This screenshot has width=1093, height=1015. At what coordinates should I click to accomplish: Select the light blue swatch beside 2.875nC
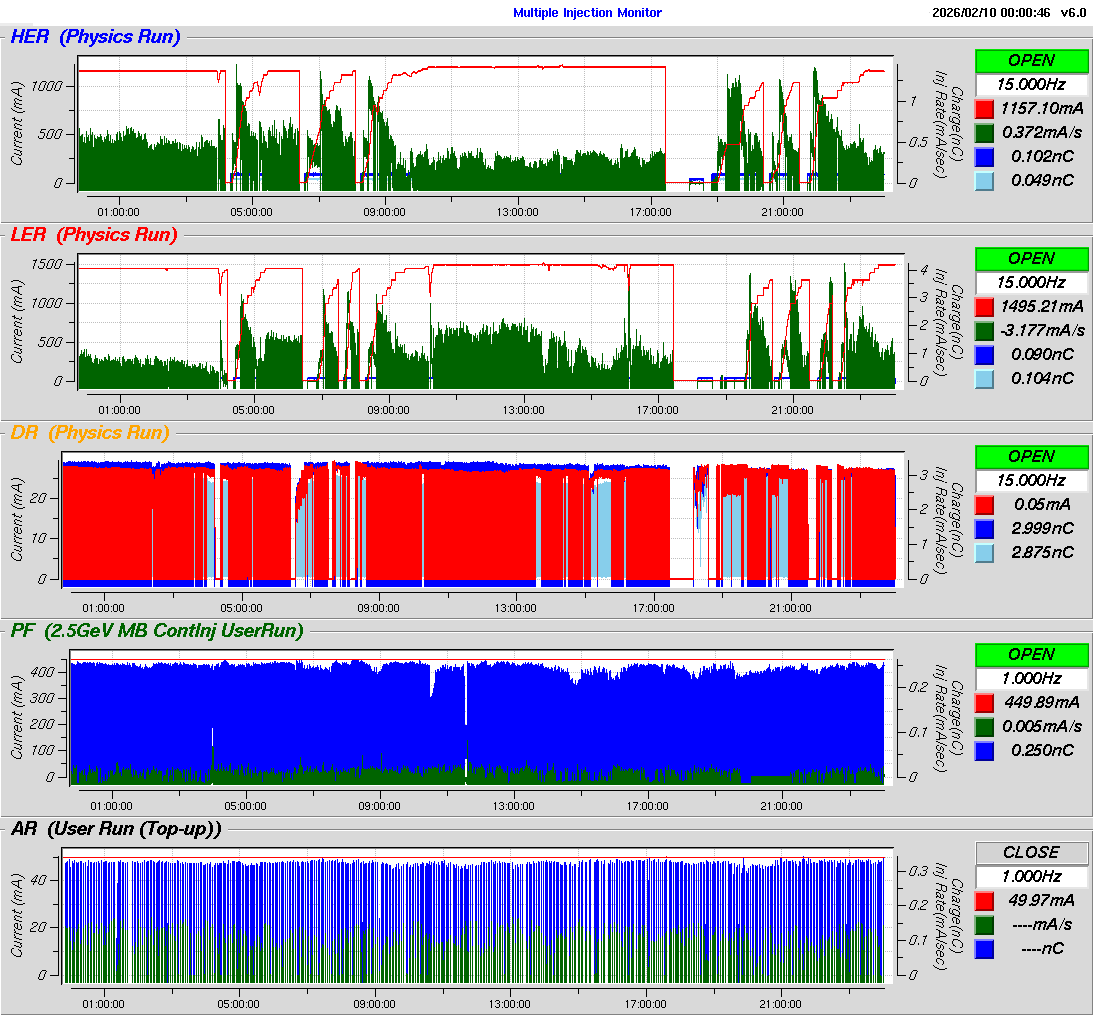coord(984,552)
